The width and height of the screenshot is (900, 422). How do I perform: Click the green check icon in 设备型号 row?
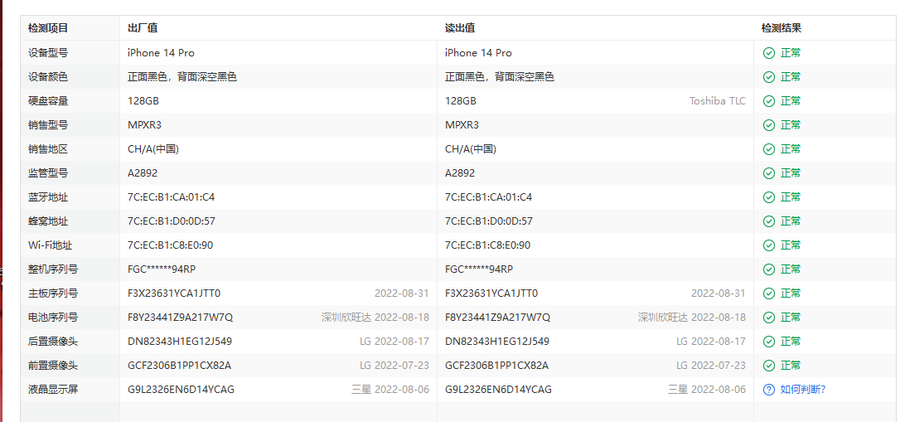(769, 53)
